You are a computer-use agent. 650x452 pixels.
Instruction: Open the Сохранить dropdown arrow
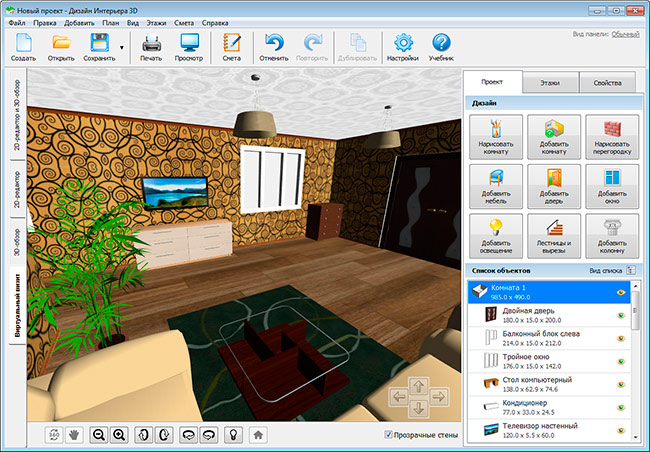pyautogui.click(x=121, y=48)
